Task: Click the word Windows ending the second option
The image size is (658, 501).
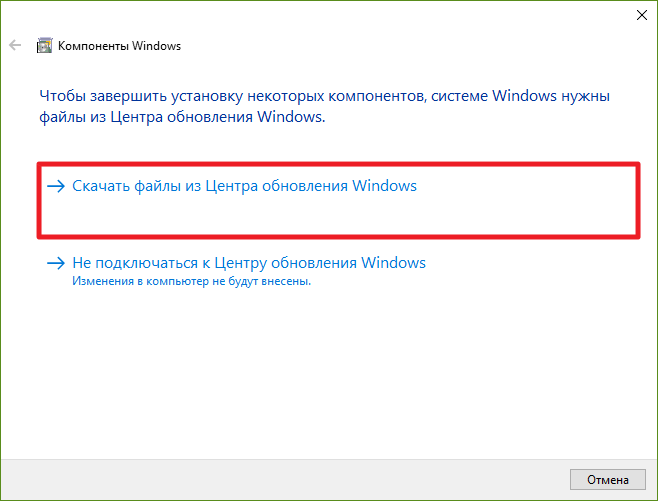Action: (394, 263)
